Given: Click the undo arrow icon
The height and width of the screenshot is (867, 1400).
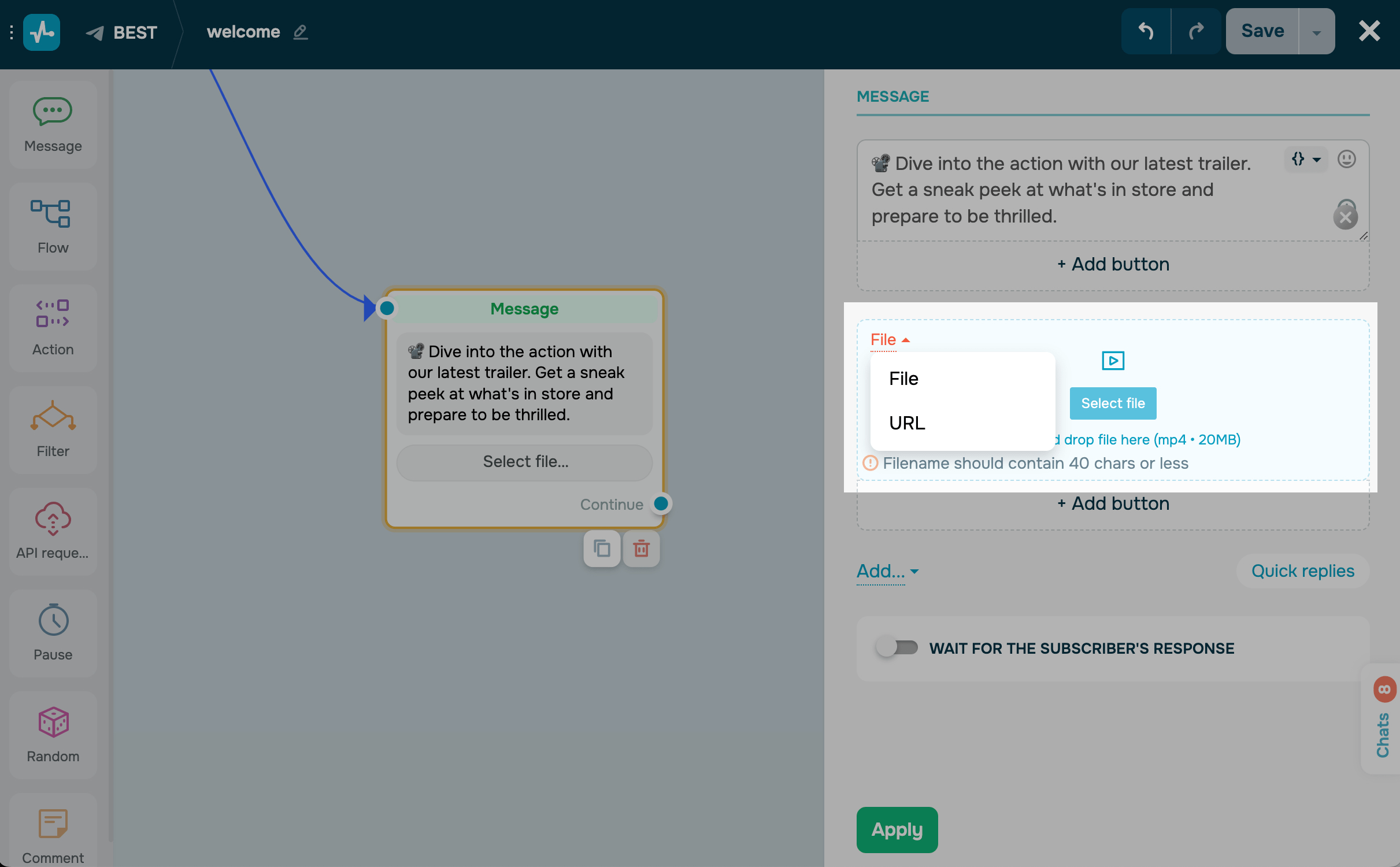Looking at the screenshot, I should coord(1146,31).
